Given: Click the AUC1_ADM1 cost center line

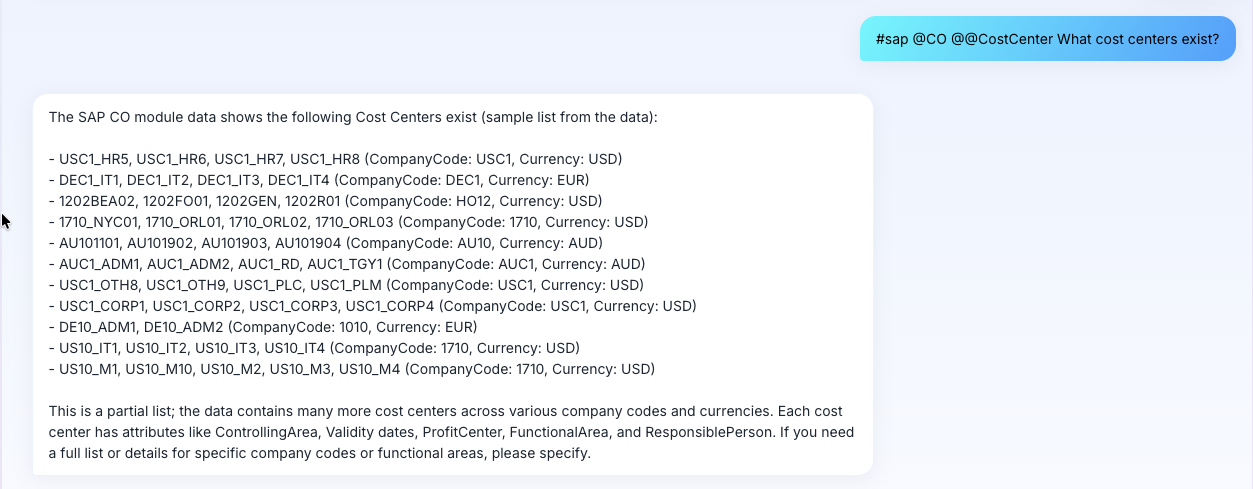Looking at the screenshot, I should point(346,264).
